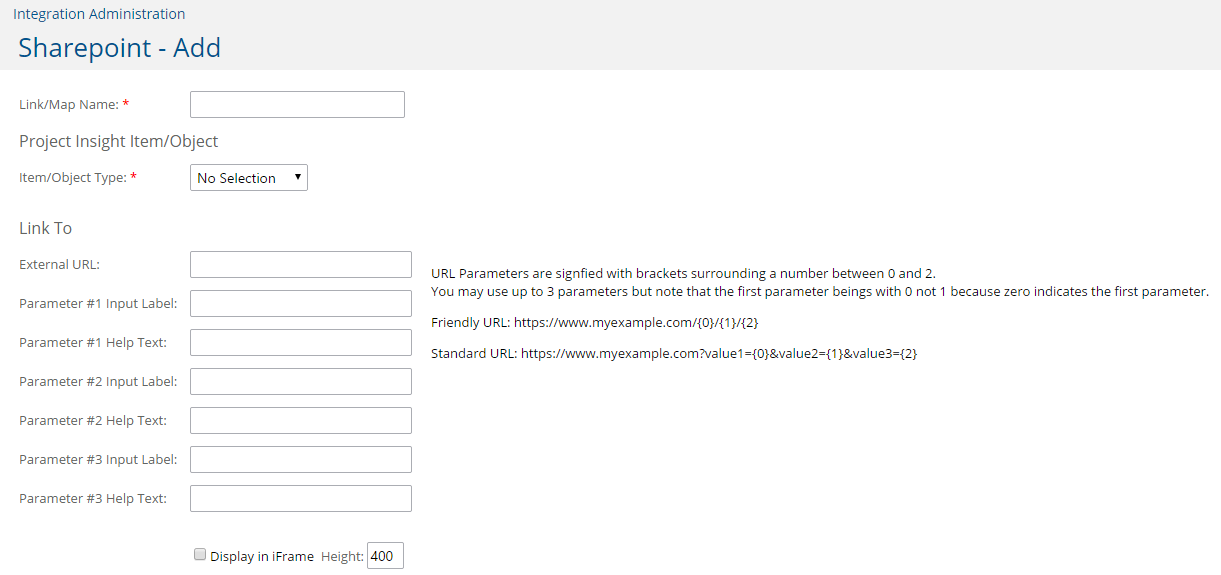Open the Item/Object Type dropdown
Image resolution: width=1221 pixels, height=575 pixels.
click(x=249, y=178)
